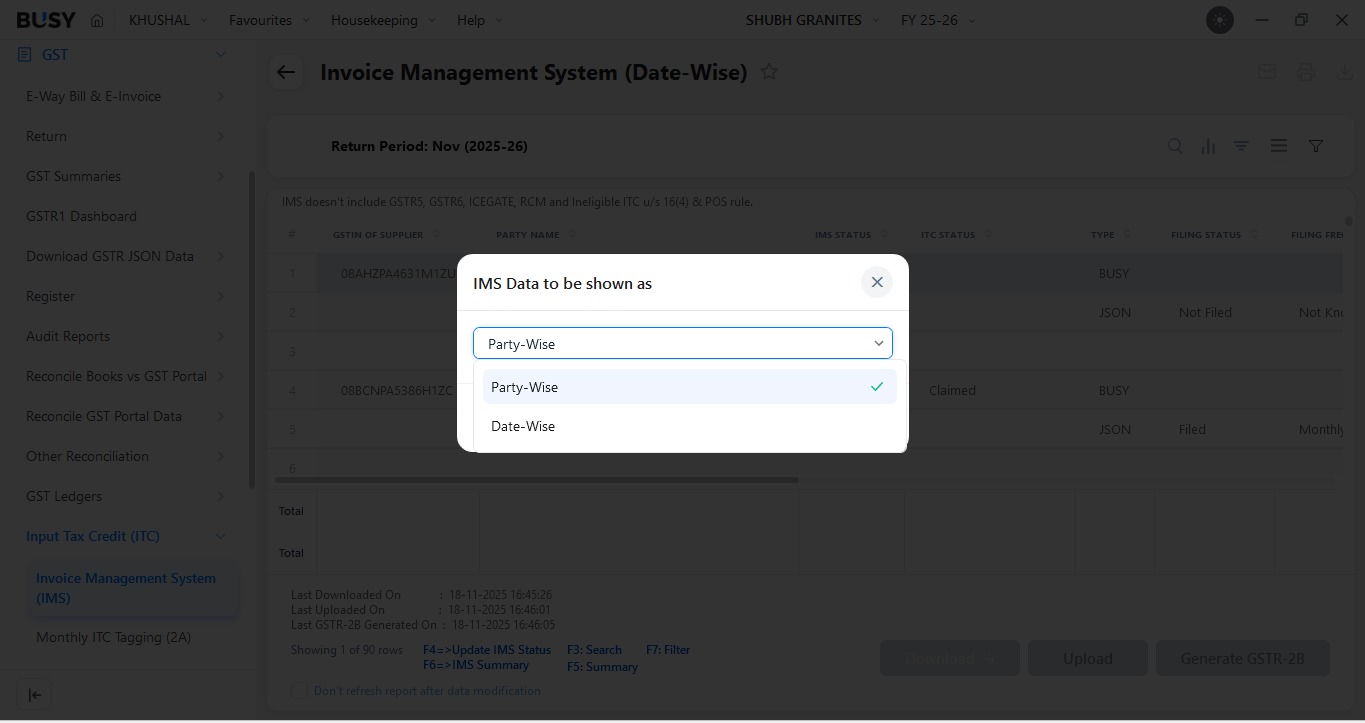Click Return Period: Nov (2025-26) text
This screenshot has width=1365, height=723.
(429, 146)
